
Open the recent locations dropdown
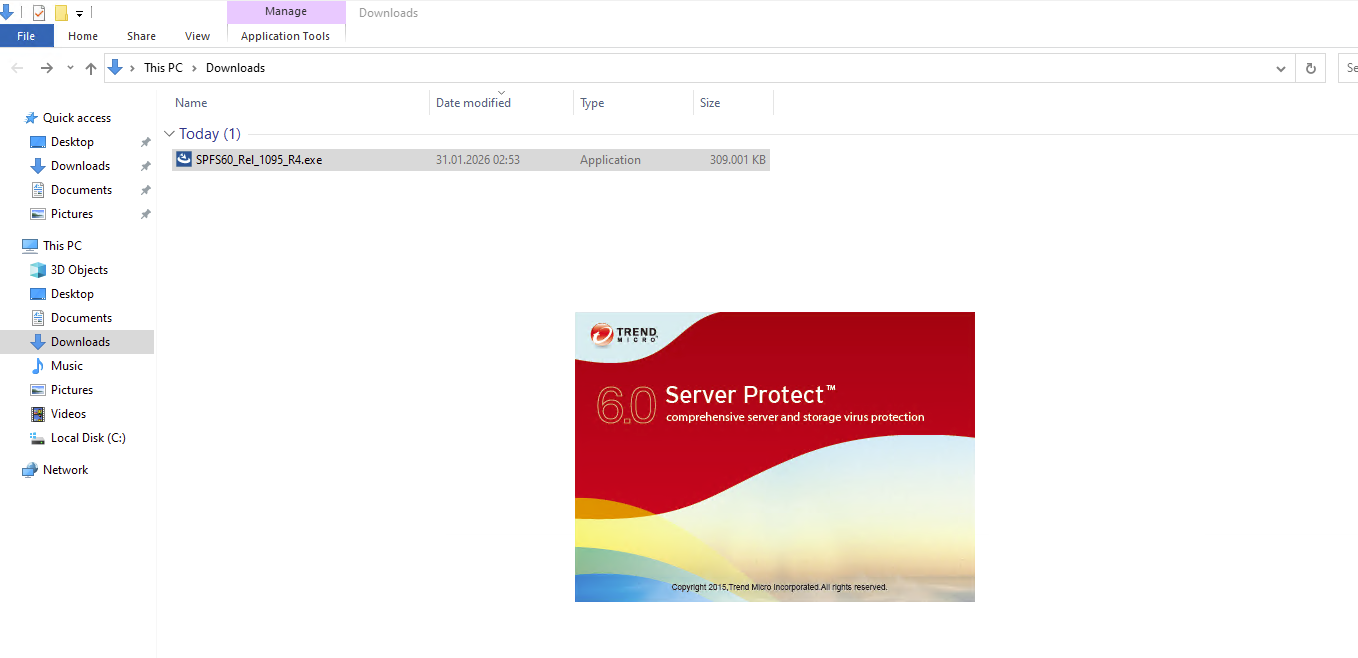tap(70, 68)
